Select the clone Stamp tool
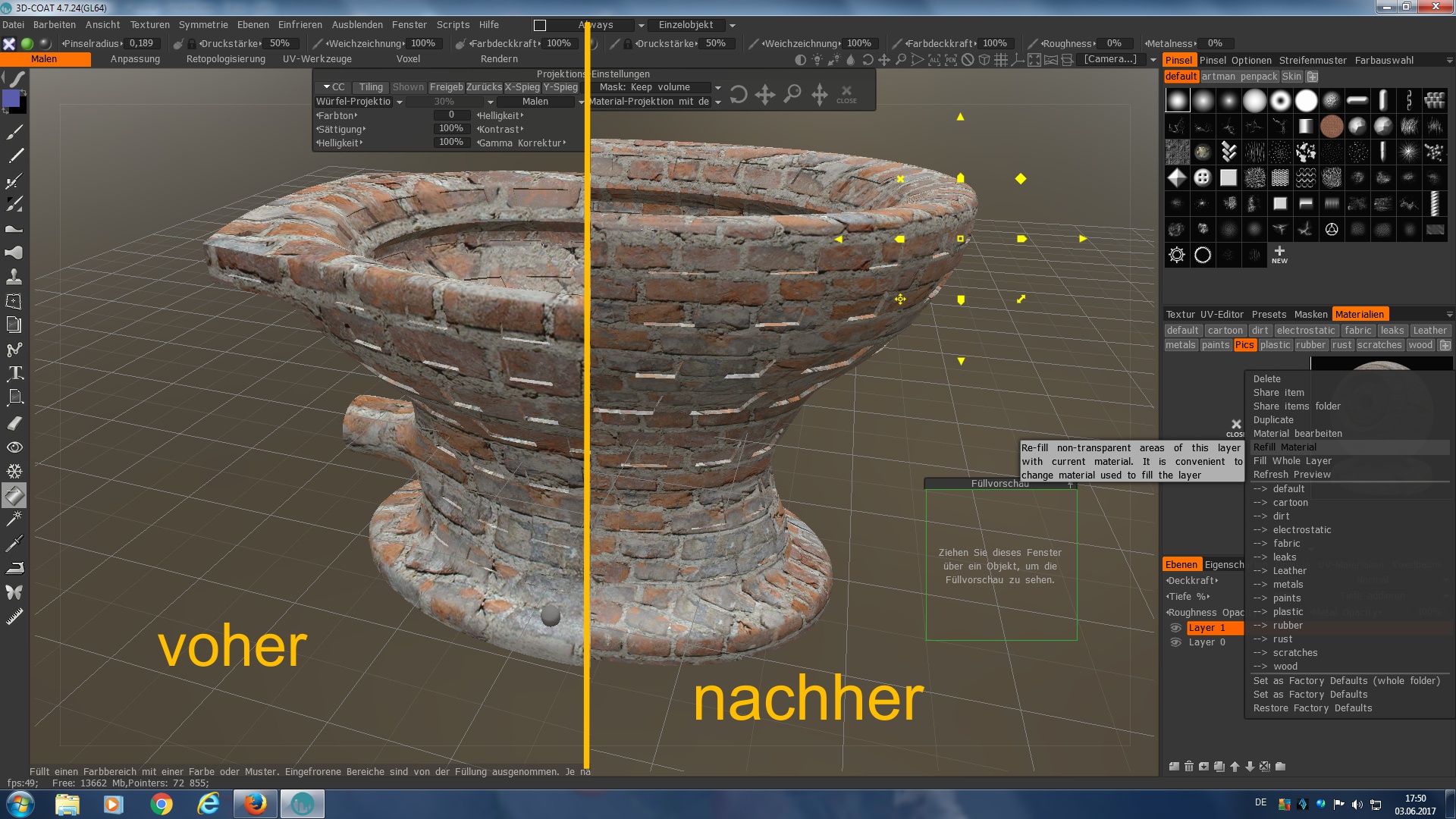The height and width of the screenshot is (819, 1456). [x=14, y=277]
